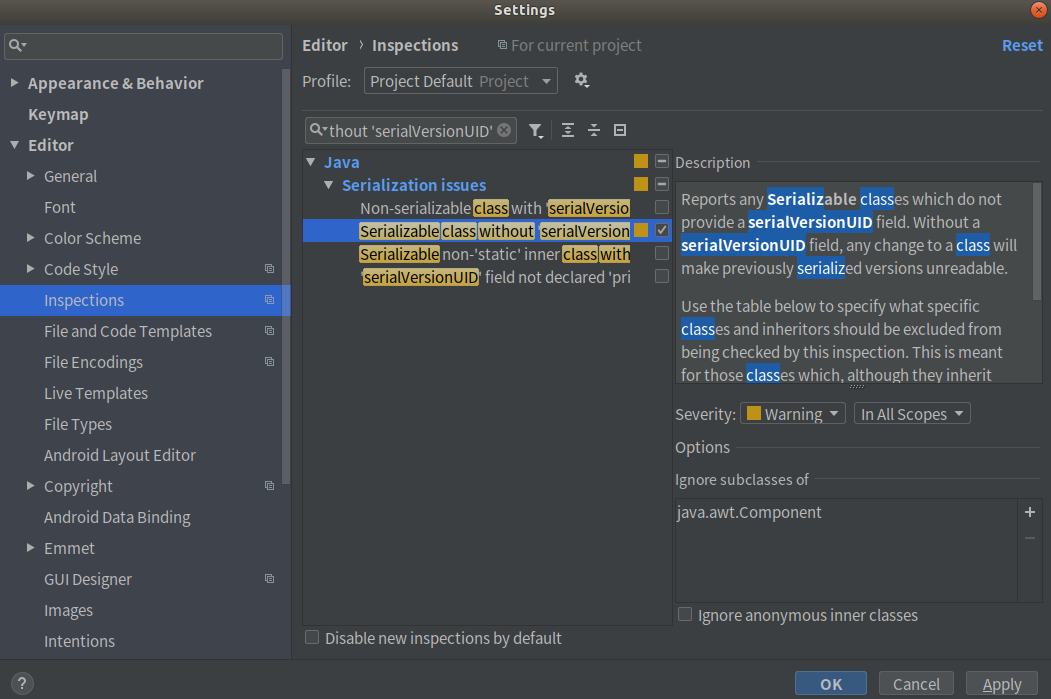1051x699 pixels.
Task: Add a class to ignore list
Action: 1030,512
